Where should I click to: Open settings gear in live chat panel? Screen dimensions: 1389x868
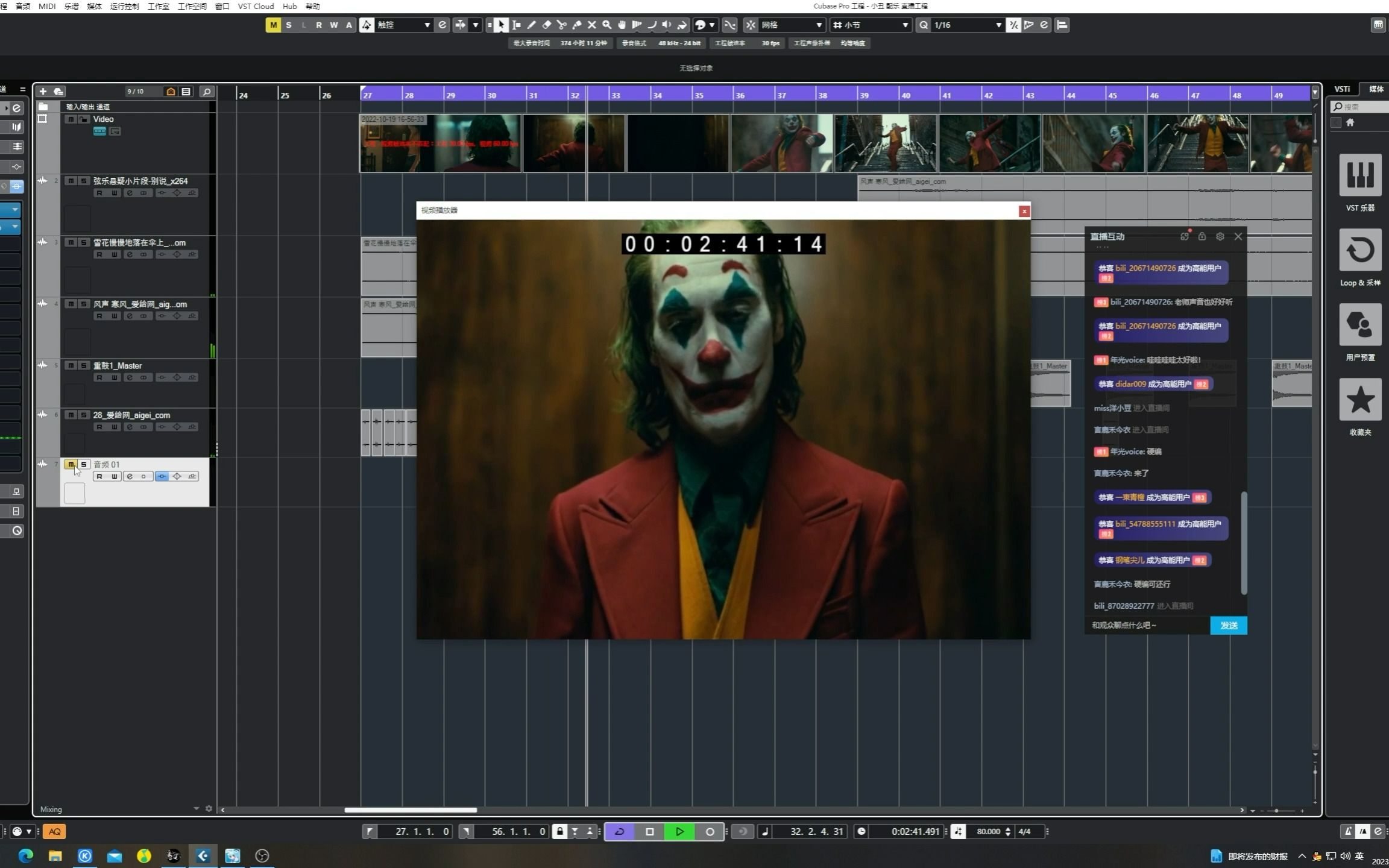click(x=1220, y=236)
